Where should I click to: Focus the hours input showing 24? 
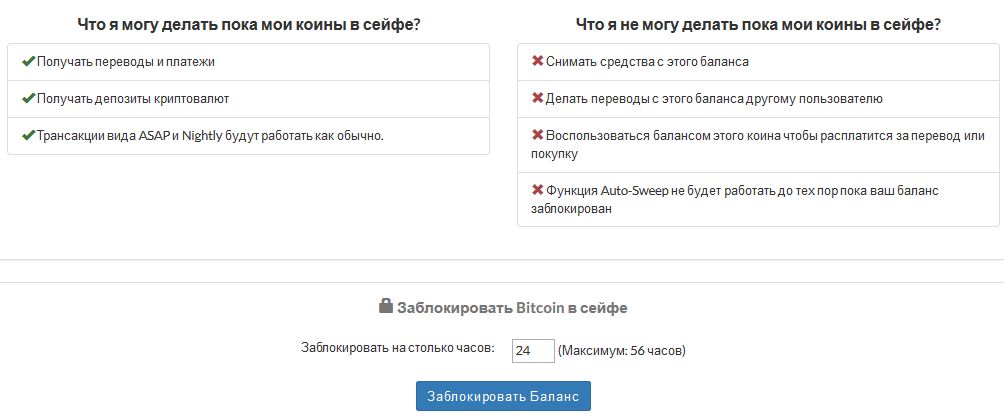coord(533,351)
